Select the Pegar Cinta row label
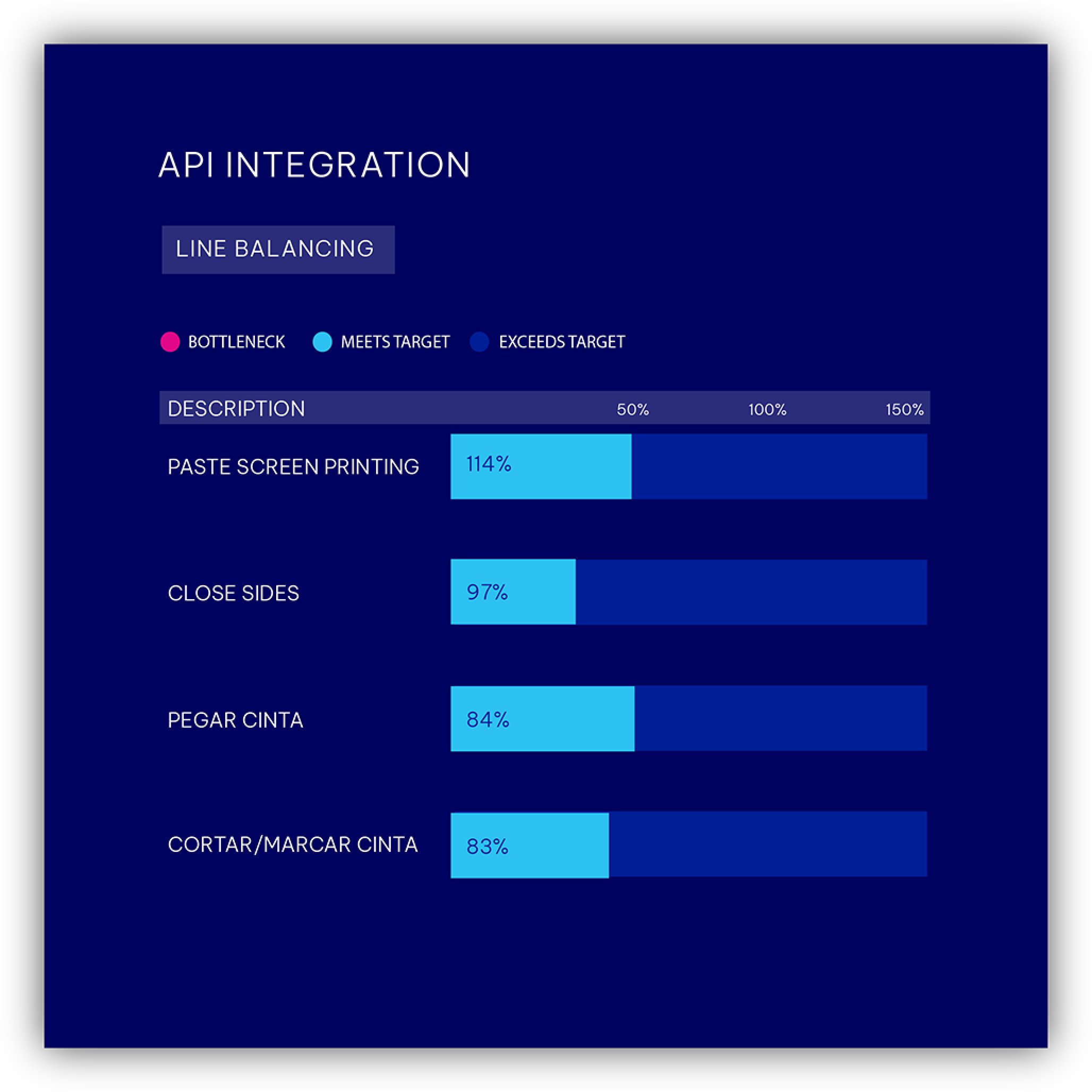Screen dimensions: 1092x1092 click(x=235, y=720)
